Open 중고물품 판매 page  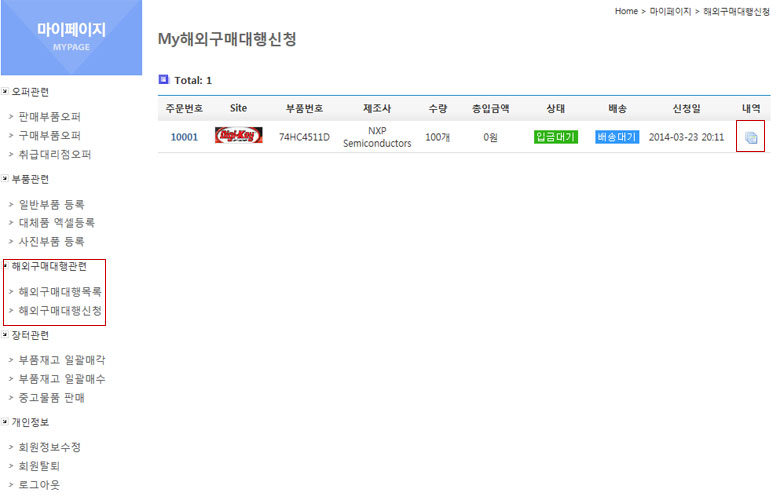tap(51, 398)
